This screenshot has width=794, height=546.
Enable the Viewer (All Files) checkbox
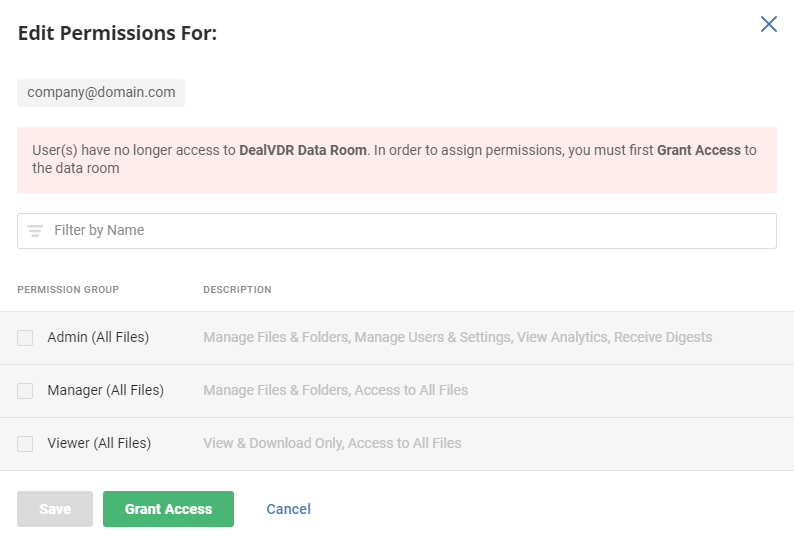point(25,444)
